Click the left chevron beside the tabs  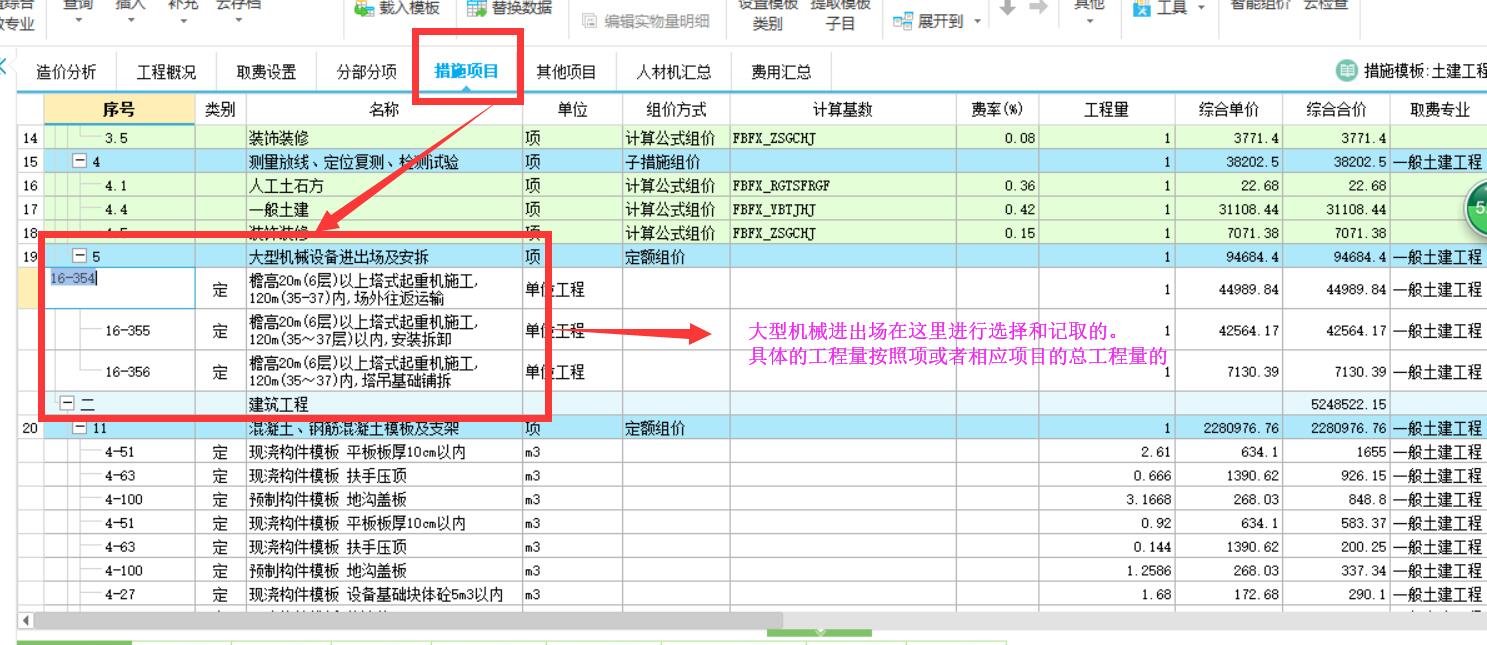coord(4,67)
